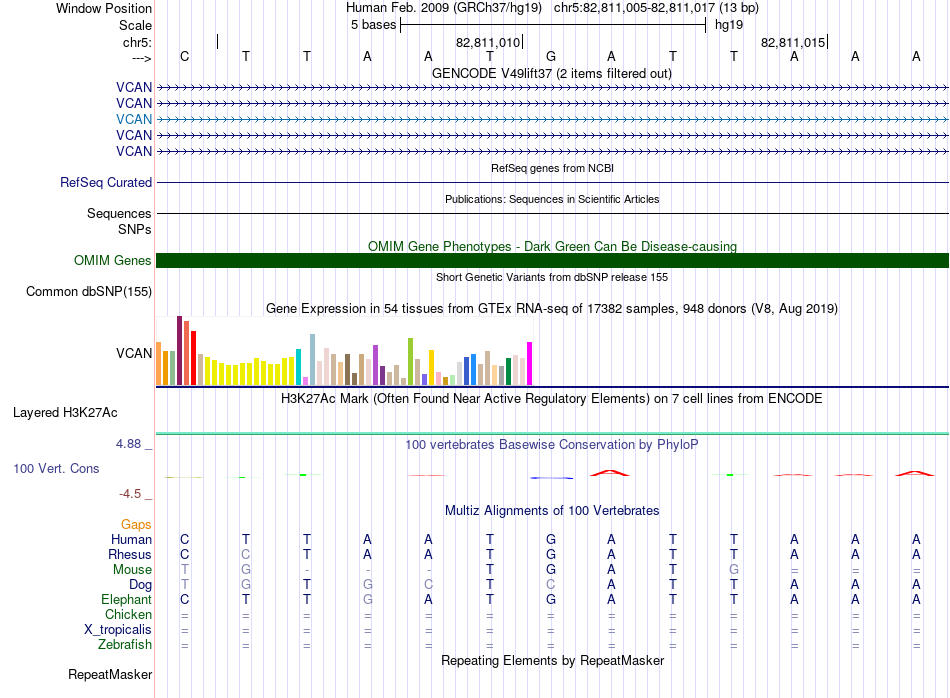Image resolution: width=950 pixels, height=698 pixels.
Task: Open the Layered H3K27Ac track label
Action: 65,412
